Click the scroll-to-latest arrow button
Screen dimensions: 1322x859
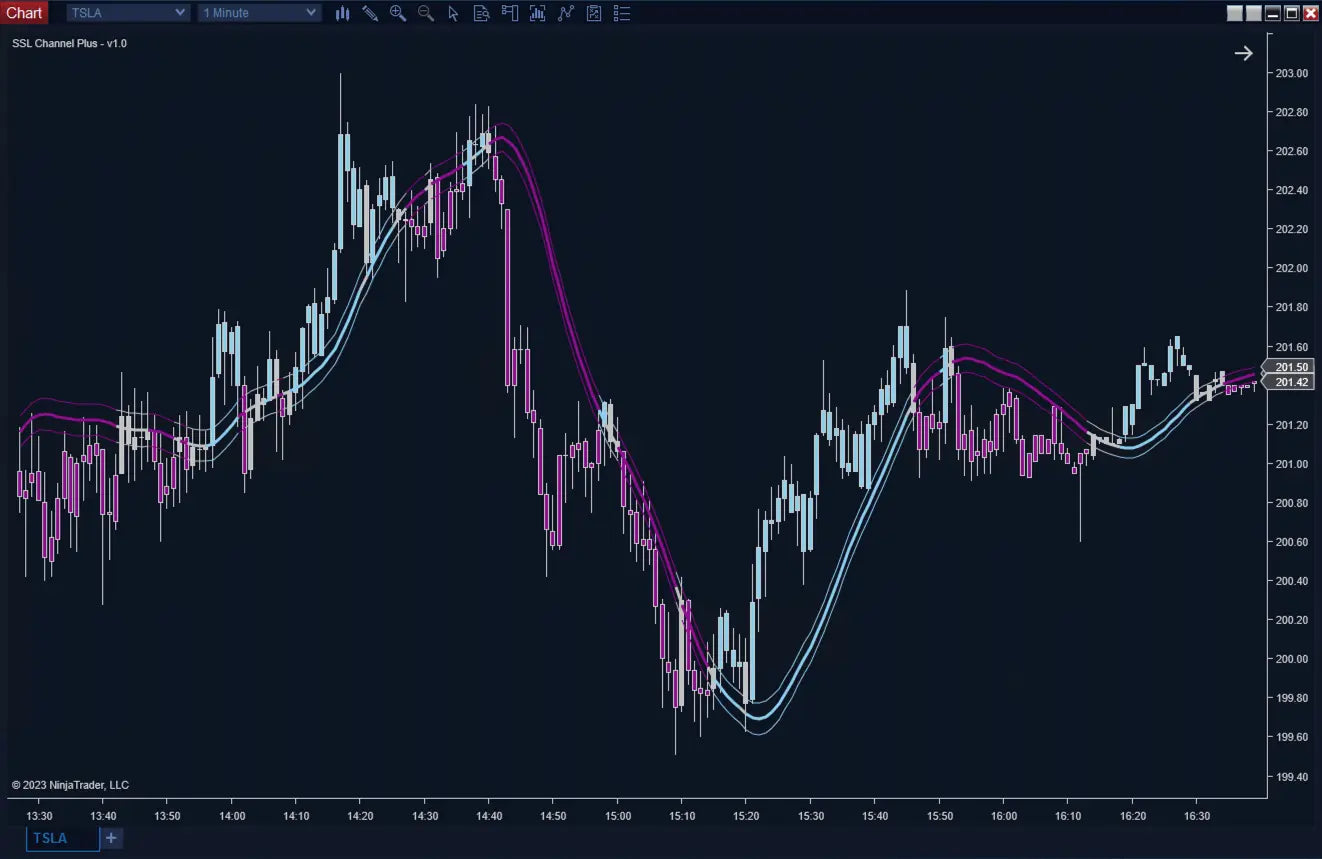(x=1243, y=53)
